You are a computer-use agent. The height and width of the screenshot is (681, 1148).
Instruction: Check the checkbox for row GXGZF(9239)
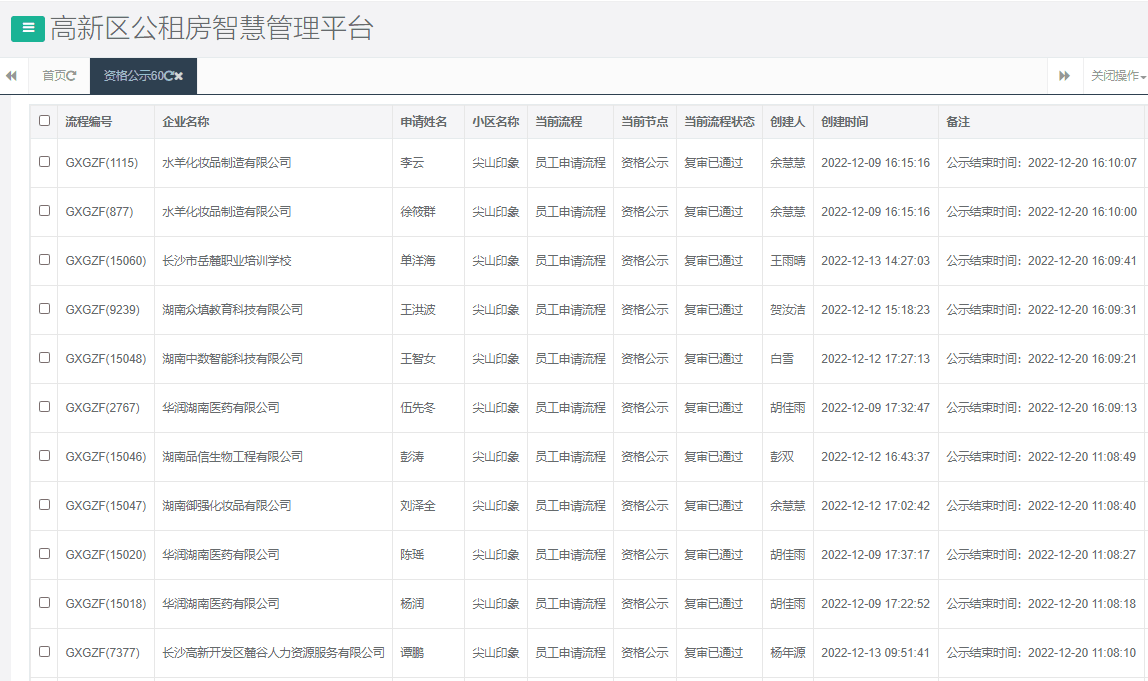click(43, 310)
